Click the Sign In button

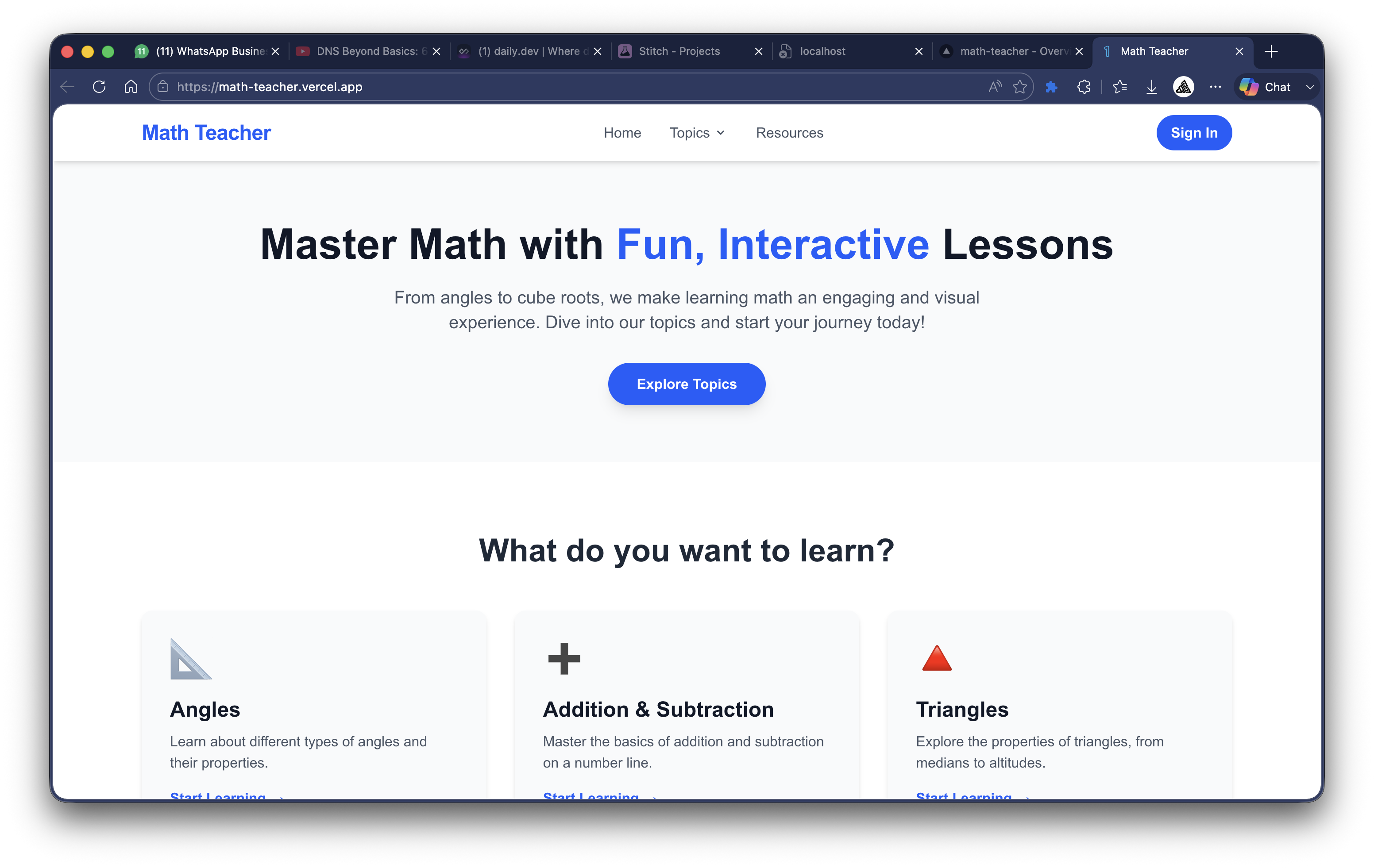(x=1194, y=133)
